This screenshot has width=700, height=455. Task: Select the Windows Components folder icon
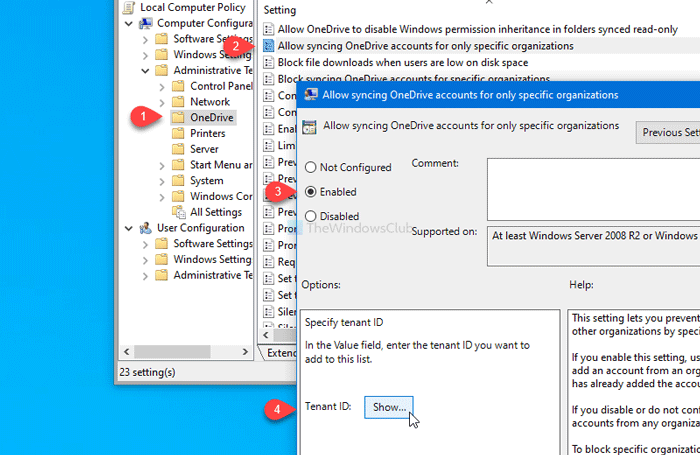tap(178, 196)
